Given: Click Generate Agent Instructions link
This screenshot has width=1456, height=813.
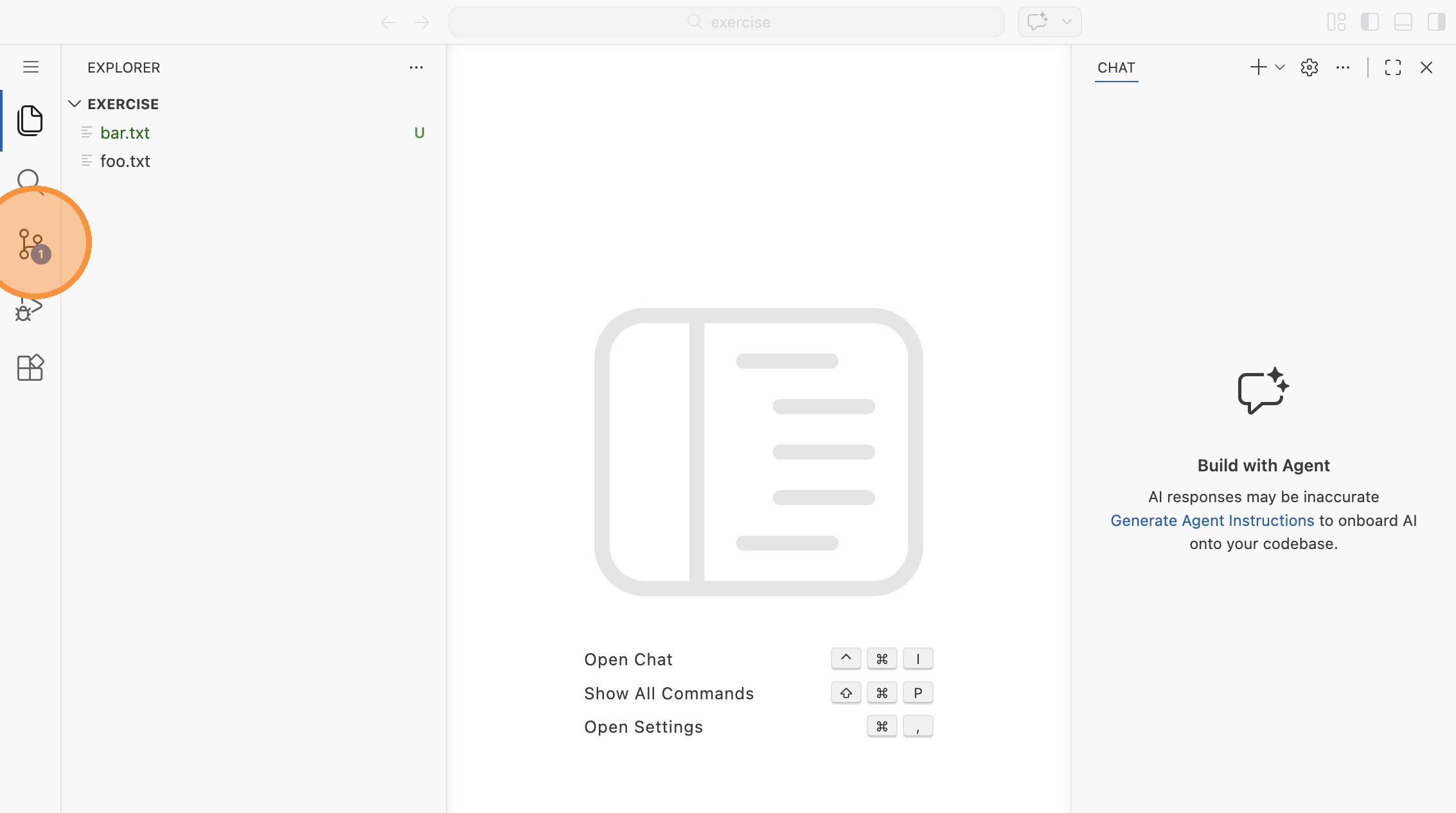Looking at the screenshot, I should point(1212,520).
